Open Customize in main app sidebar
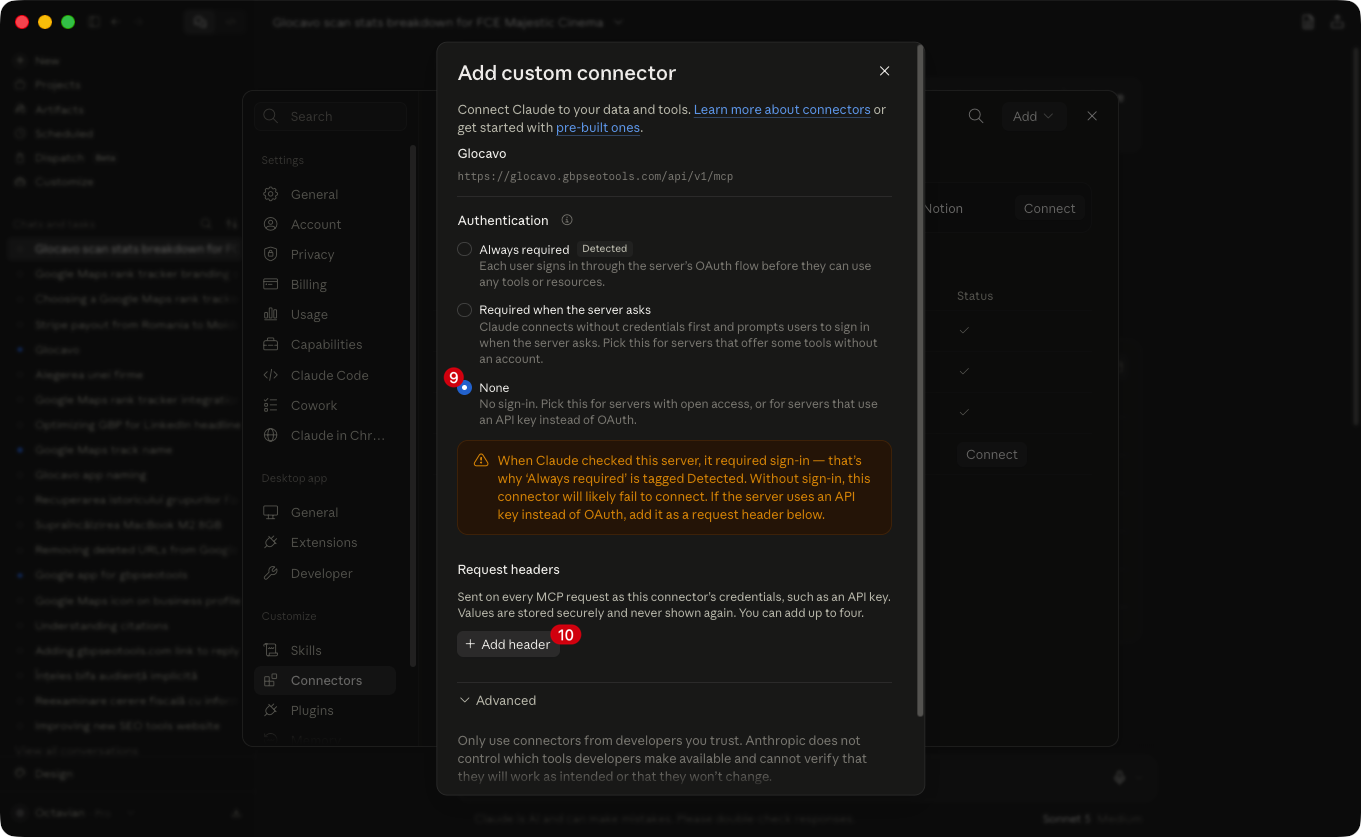This screenshot has height=837, width=1361. 63,182
